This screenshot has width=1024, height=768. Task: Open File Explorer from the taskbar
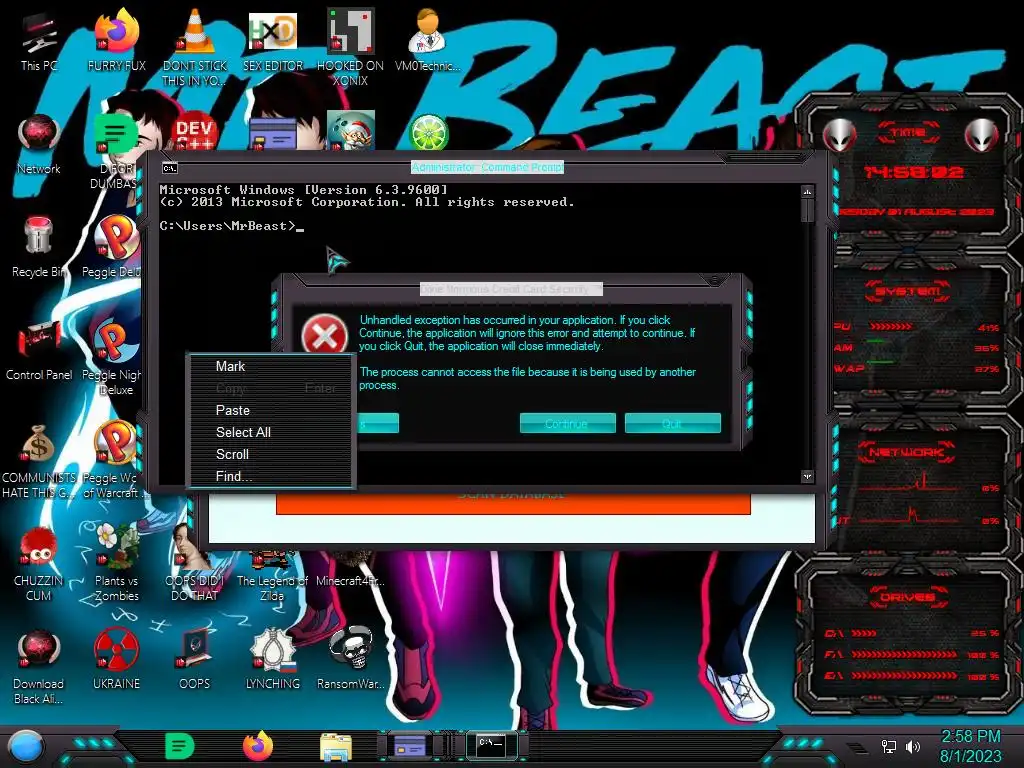tap(336, 747)
